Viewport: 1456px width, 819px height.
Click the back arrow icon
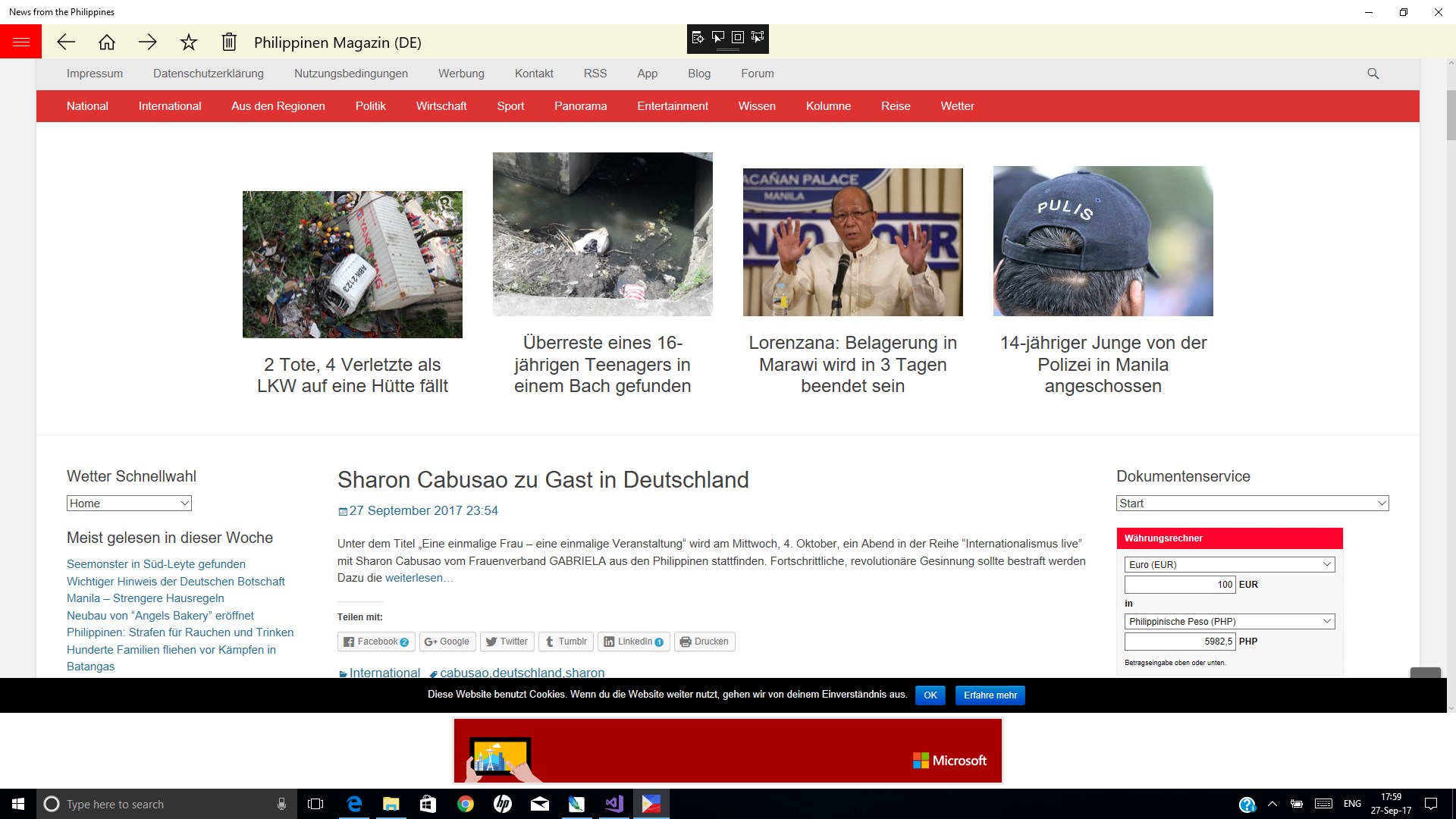coord(66,42)
